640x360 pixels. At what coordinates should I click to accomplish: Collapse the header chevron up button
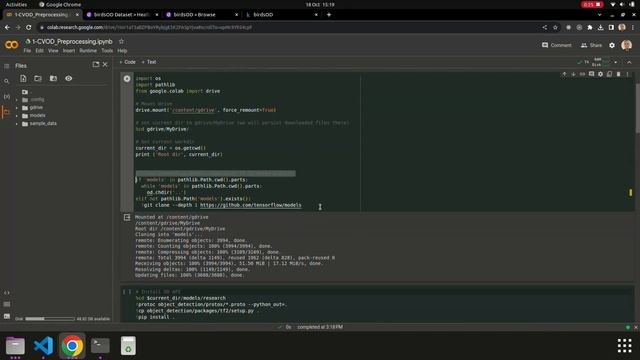click(629, 62)
